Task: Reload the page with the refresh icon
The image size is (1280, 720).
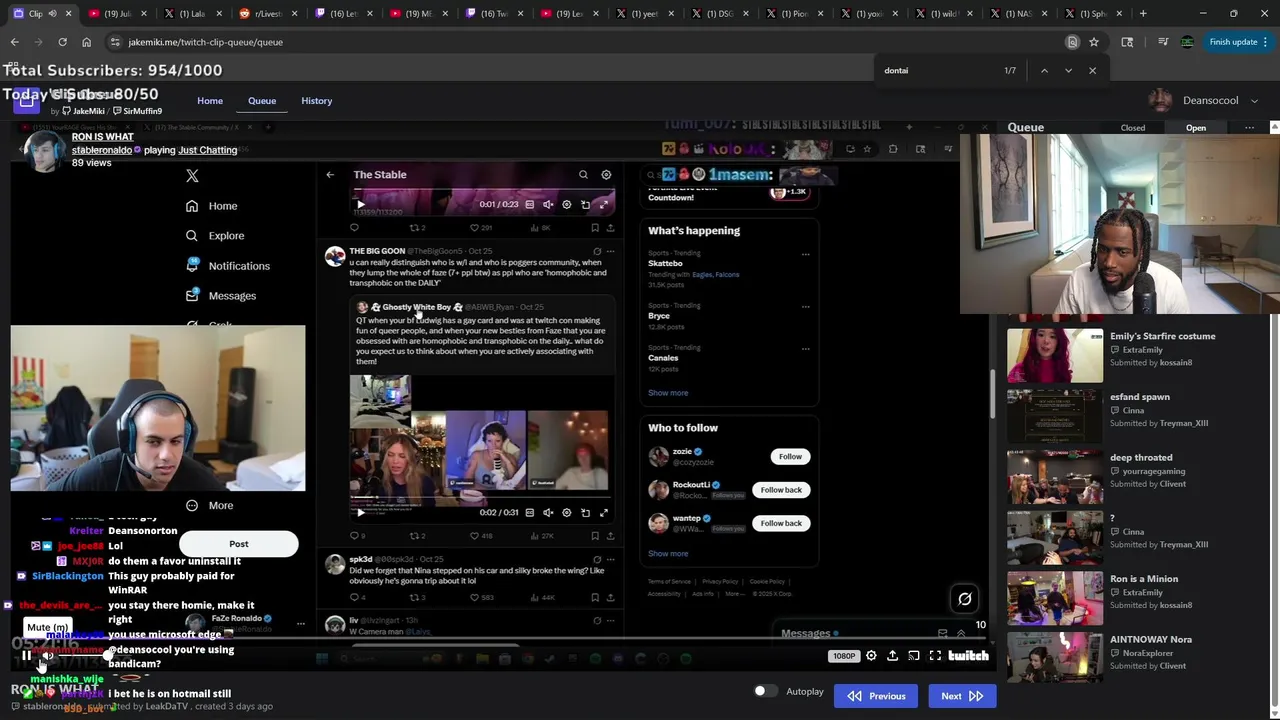Action: 62,42
